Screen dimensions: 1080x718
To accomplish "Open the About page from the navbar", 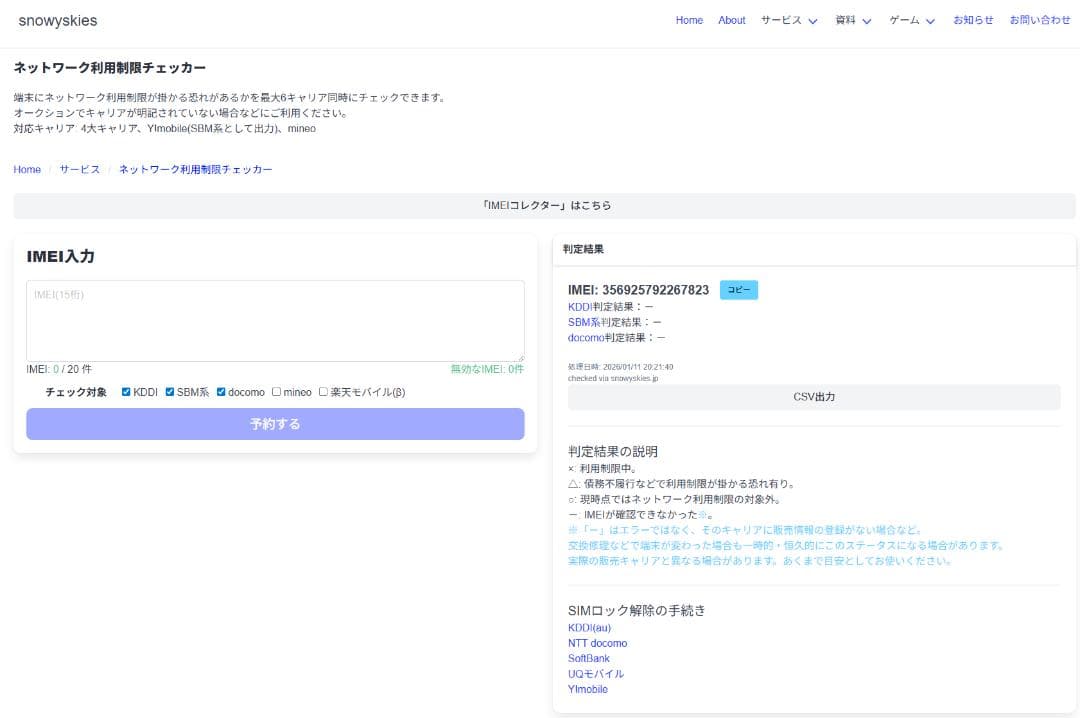I will tap(731, 20).
